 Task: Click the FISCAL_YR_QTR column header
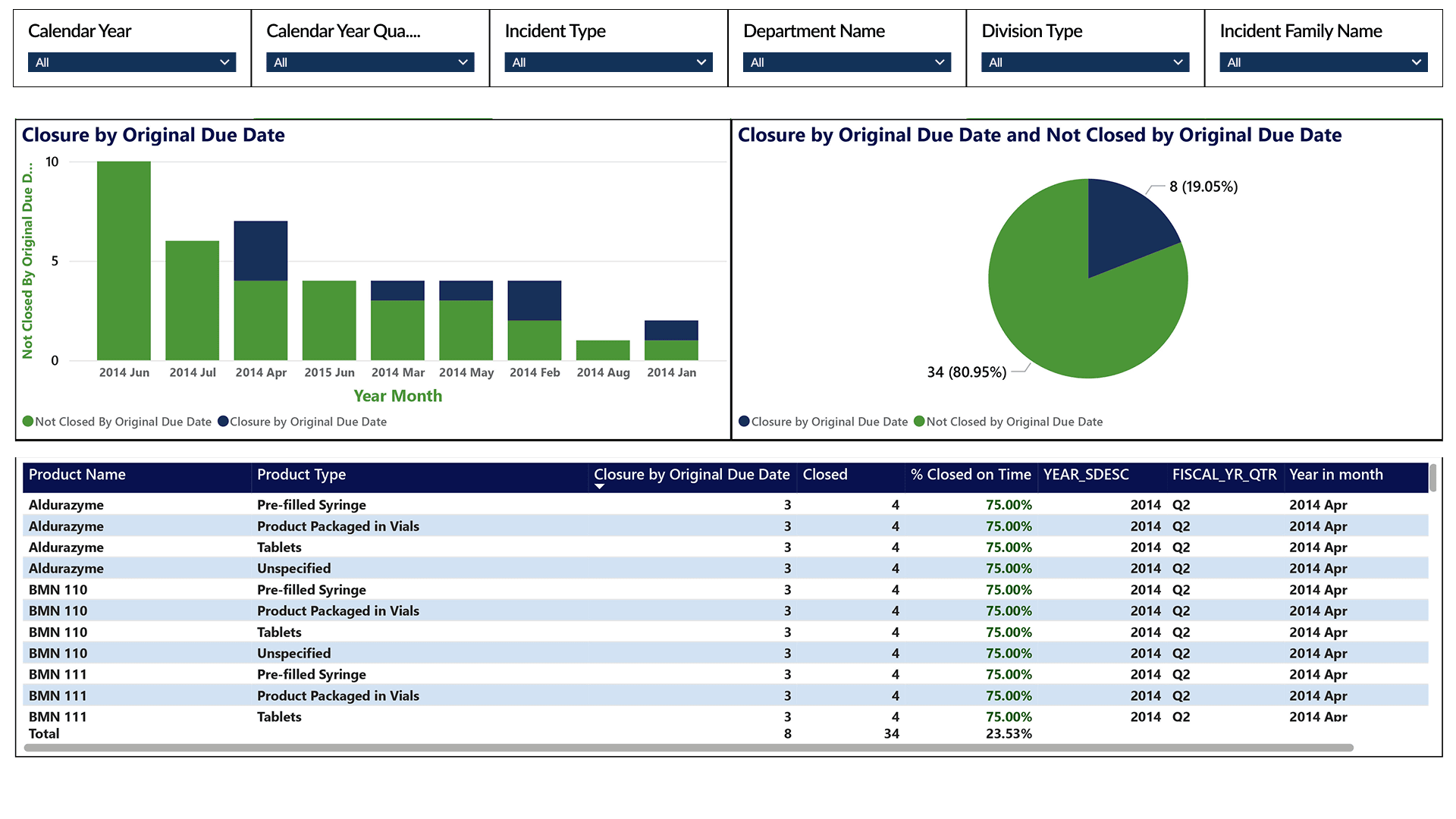click(x=1224, y=475)
